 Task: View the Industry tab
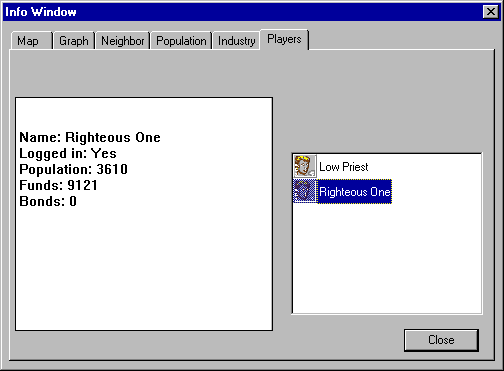(x=236, y=41)
